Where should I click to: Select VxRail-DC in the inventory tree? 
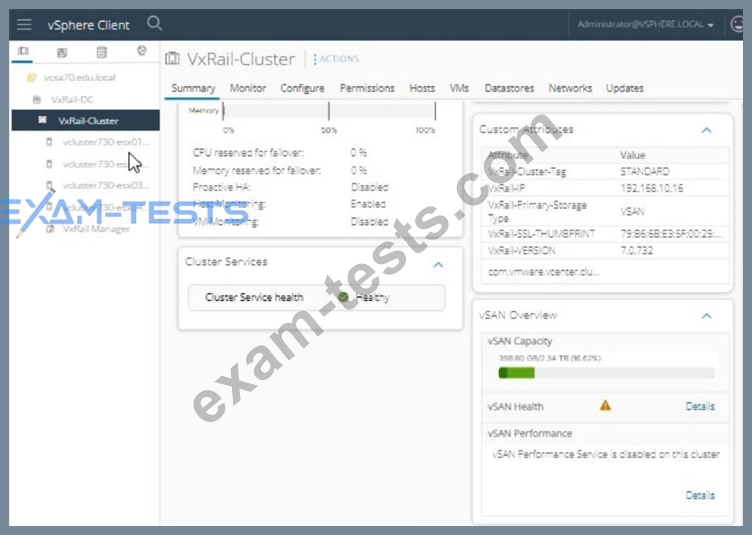point(72,99)
